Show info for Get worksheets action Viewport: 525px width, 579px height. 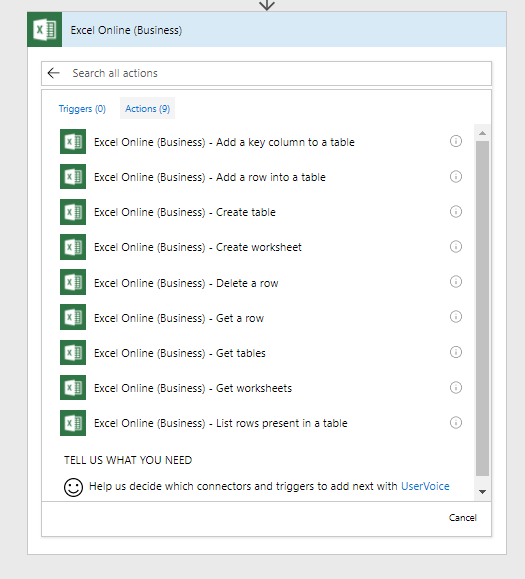click(x=456, y=387)
